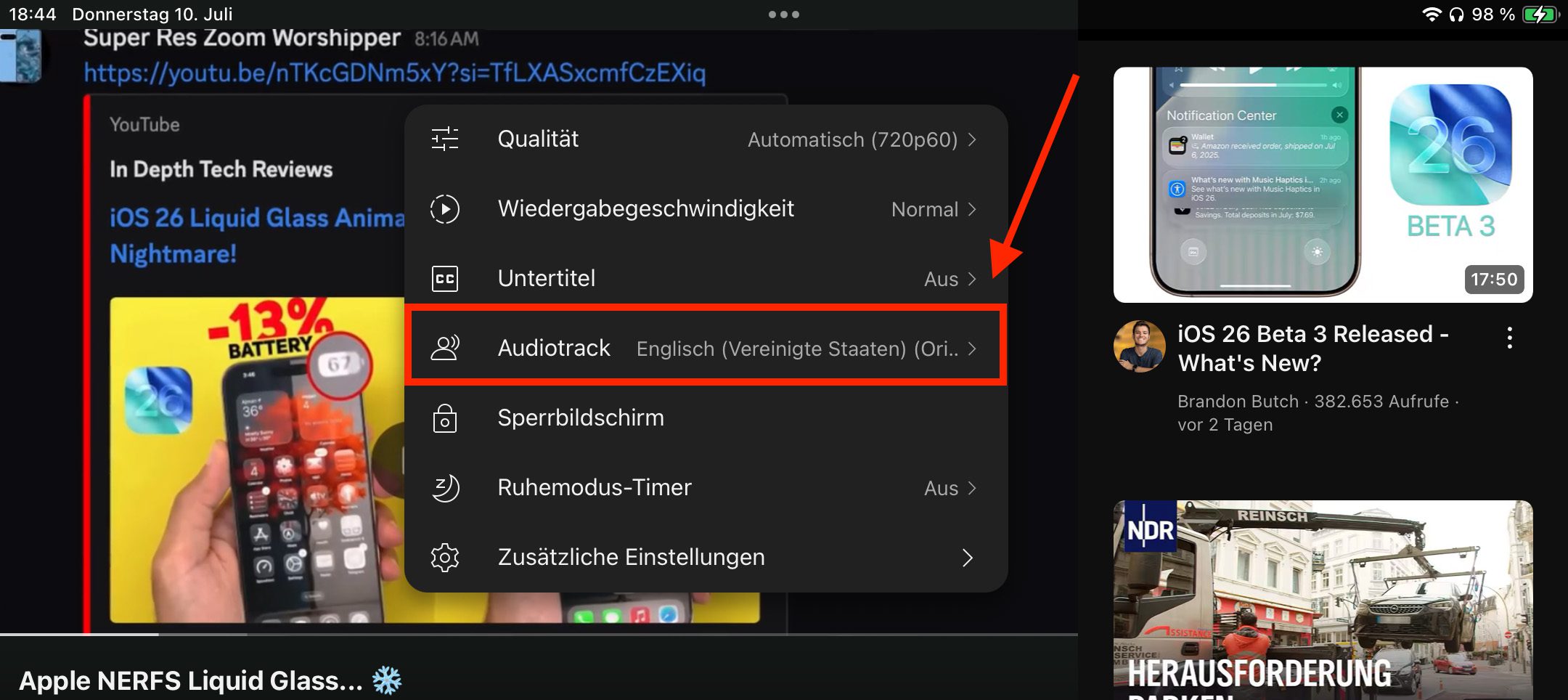1568x700 pixels.
Task: Open three-dot menu for iOS 26 Beta 3 video
Action: (1510, 338)
